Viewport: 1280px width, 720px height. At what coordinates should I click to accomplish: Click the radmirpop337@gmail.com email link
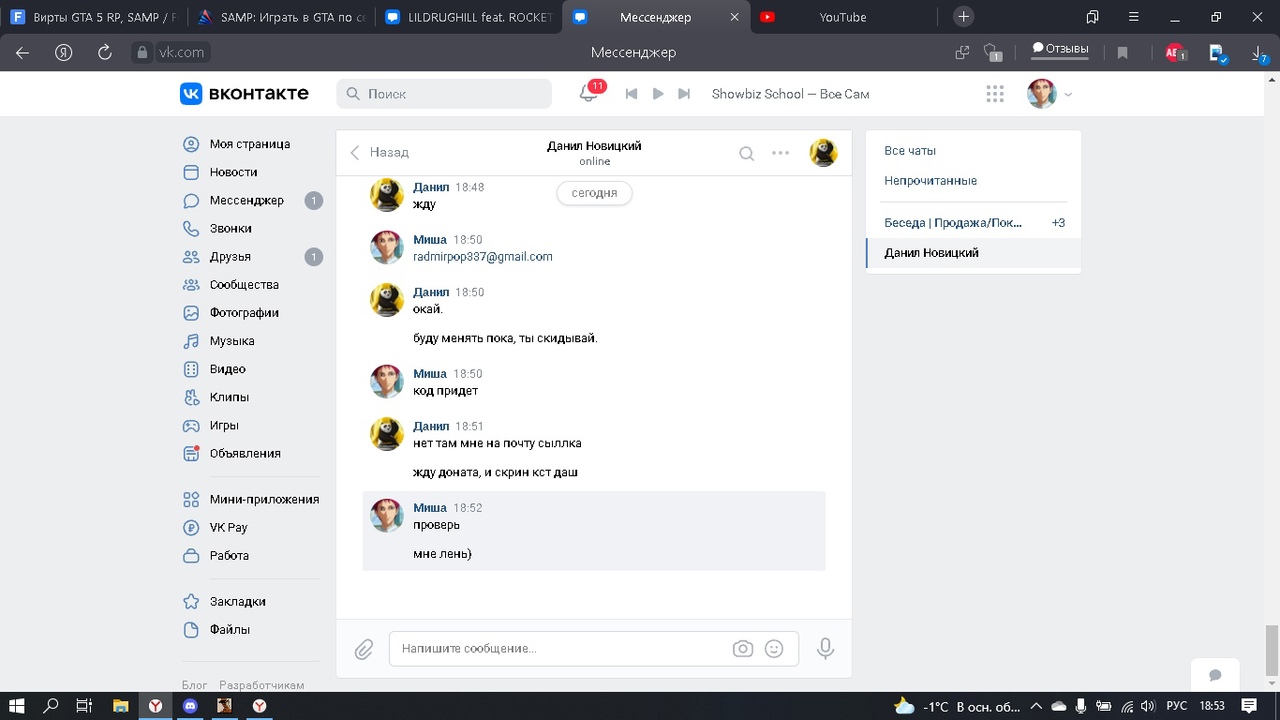click(x=482, y=257)
